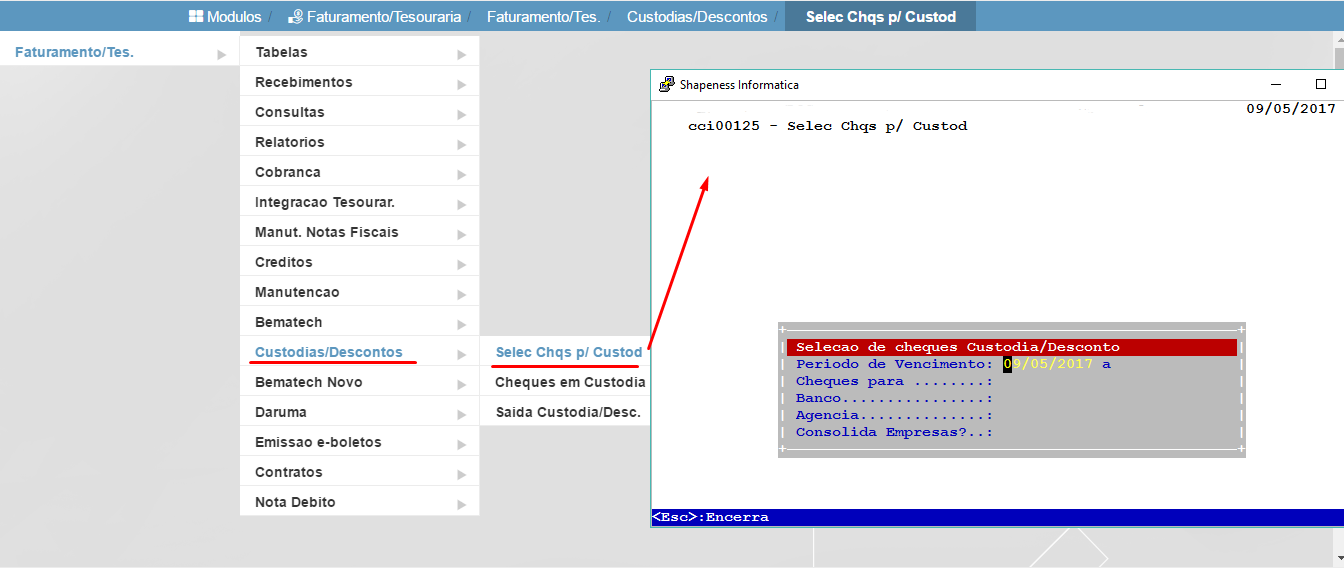Click the cci00125 - Selec Chqs p/ Custod title
Viewport: 1344px width, 575px height.
click(828, 126)
